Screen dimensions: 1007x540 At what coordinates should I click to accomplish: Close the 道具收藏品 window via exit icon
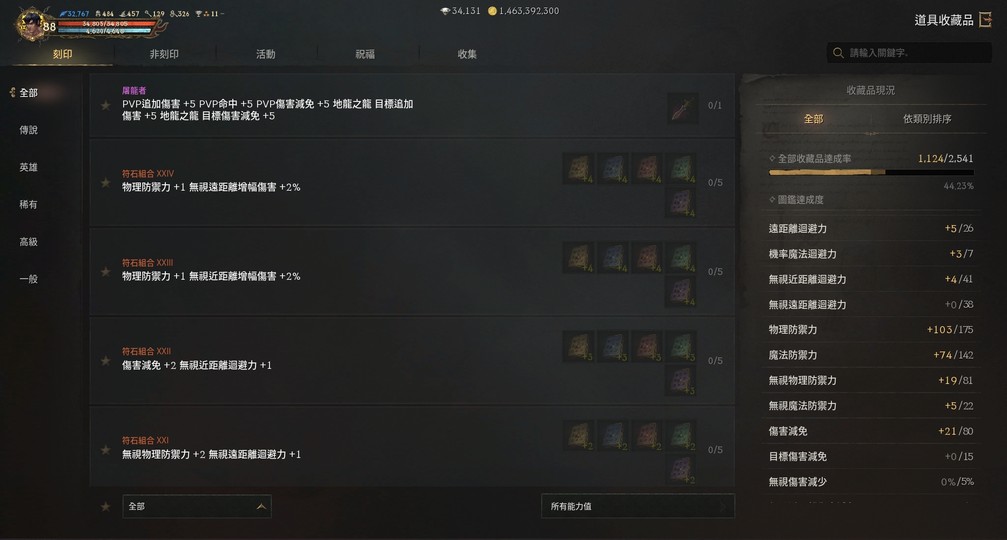point(985,20)
